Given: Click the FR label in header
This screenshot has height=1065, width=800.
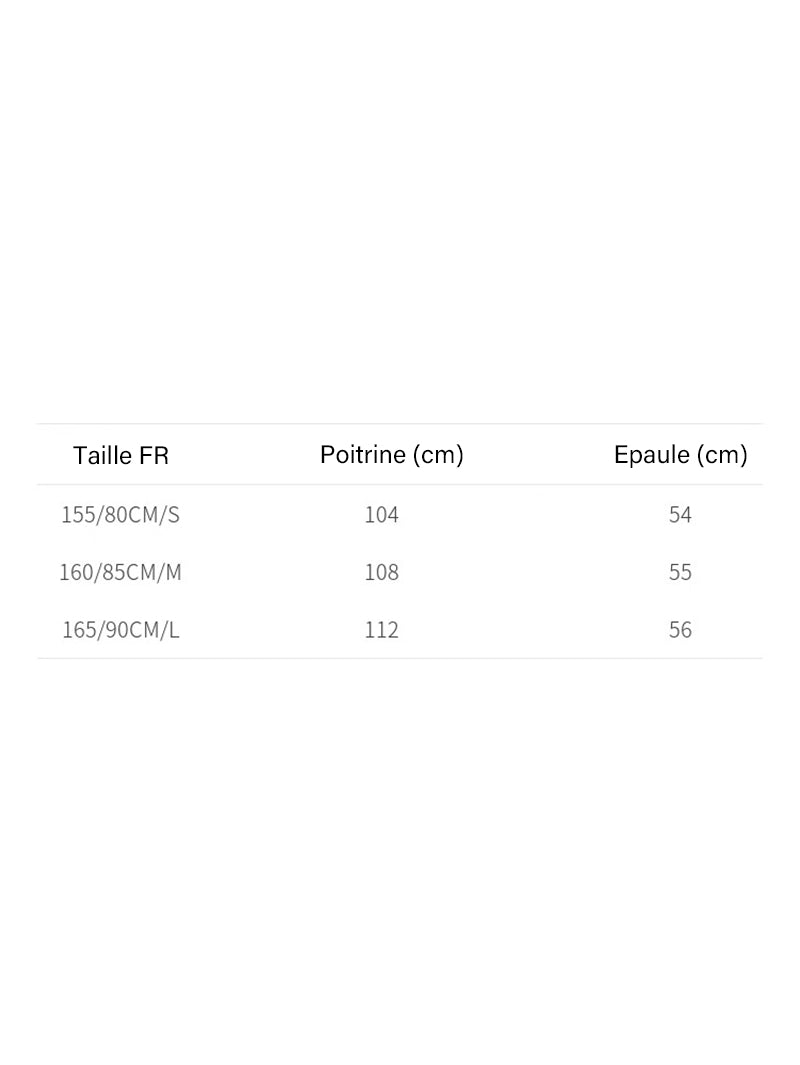Looking at the screenshot, I should click(154, 455).
